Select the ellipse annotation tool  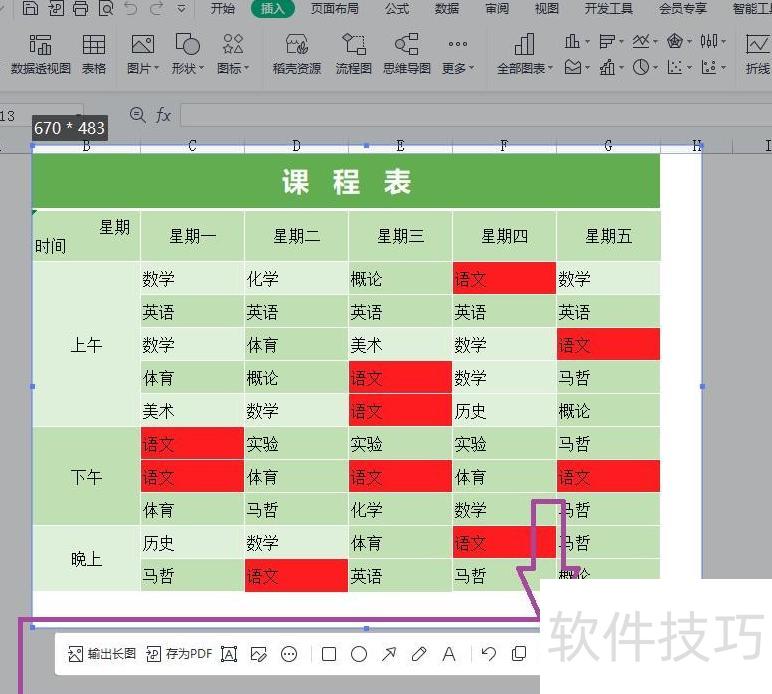click(359, 654)
